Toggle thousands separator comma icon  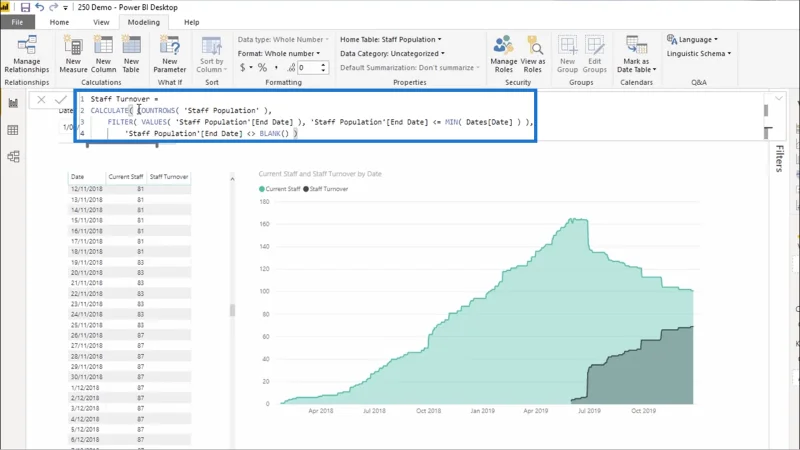(276, 67)
